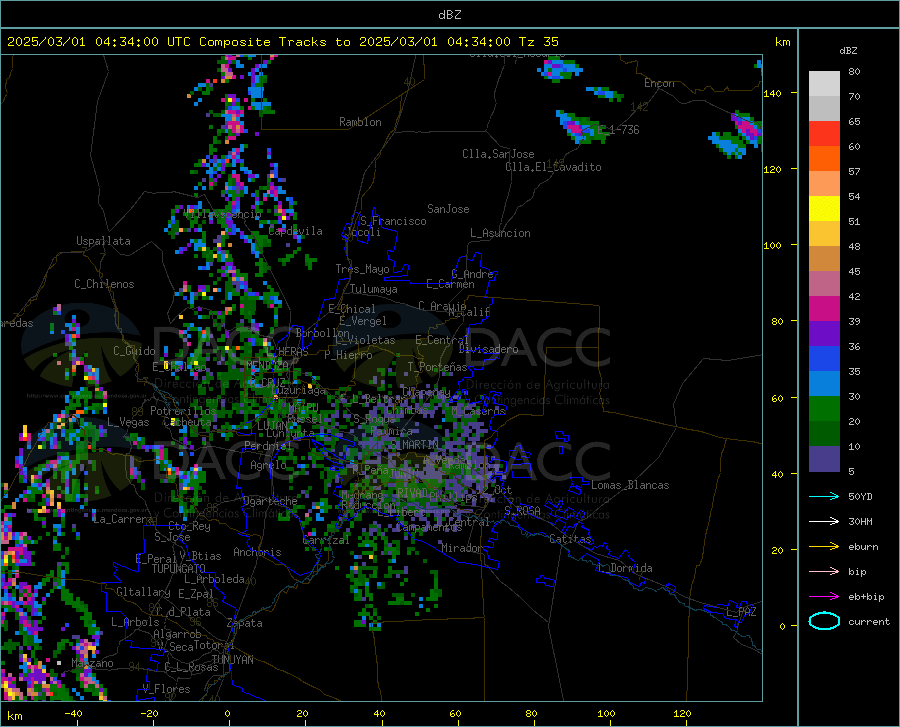The width and height of the screenshot is (900, 727).
Task: Click the white 30HM arrow legend icon
Action: pyautogui.click(x=824, y=522)
